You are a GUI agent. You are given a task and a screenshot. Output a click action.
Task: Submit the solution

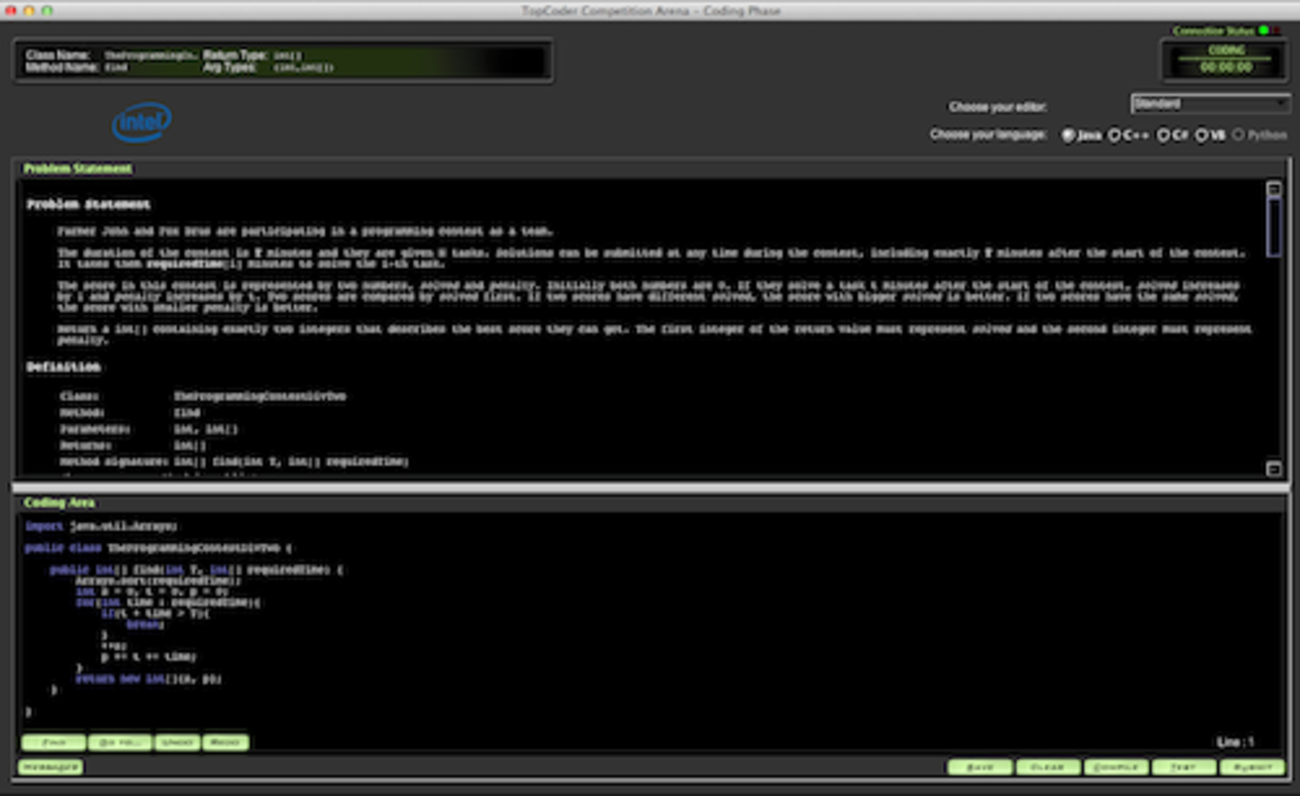1252,767
